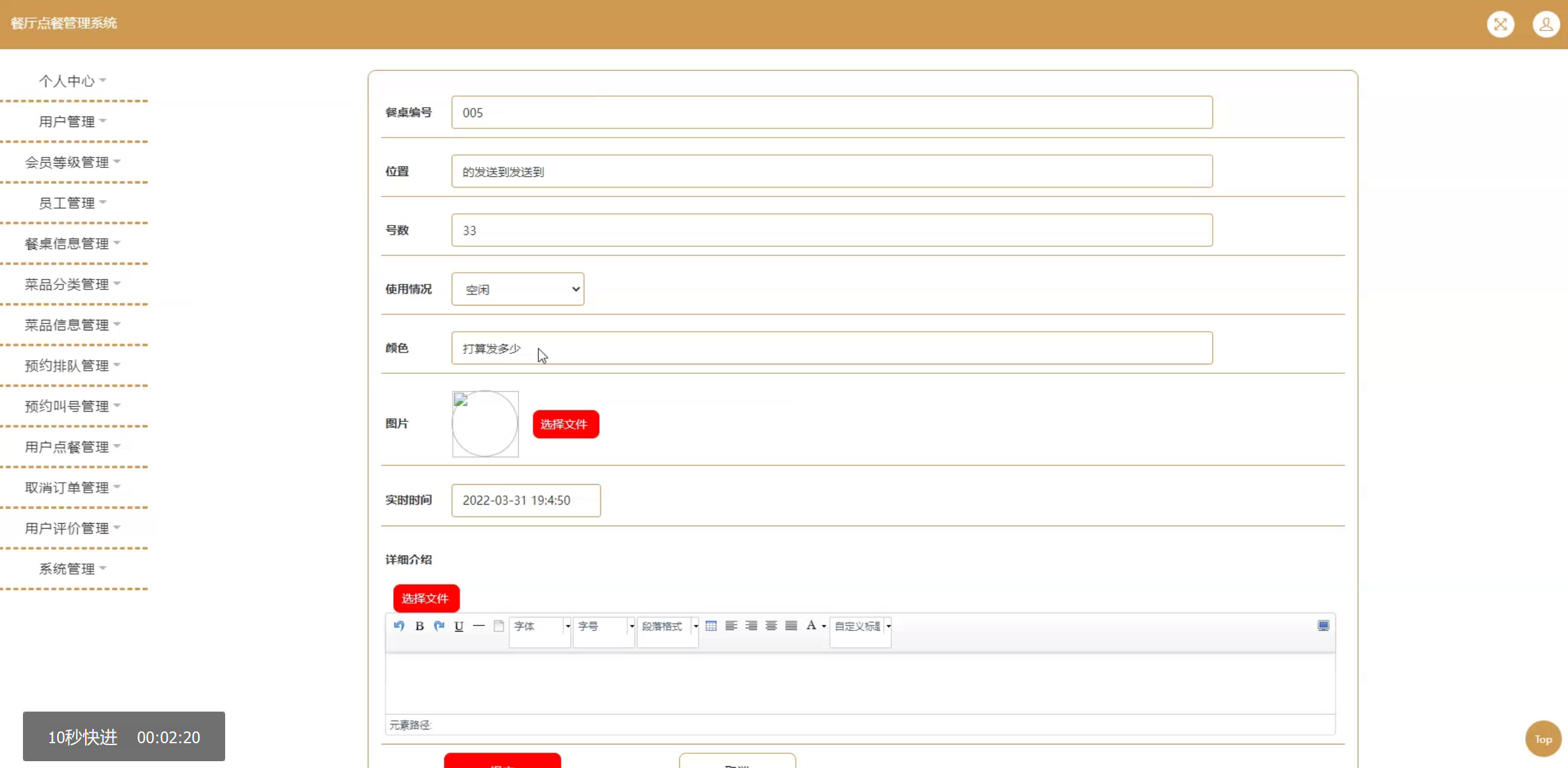
Task: Expand the 用户评价管理 menu
Action: pyautogui.click(x=73, y=528)
